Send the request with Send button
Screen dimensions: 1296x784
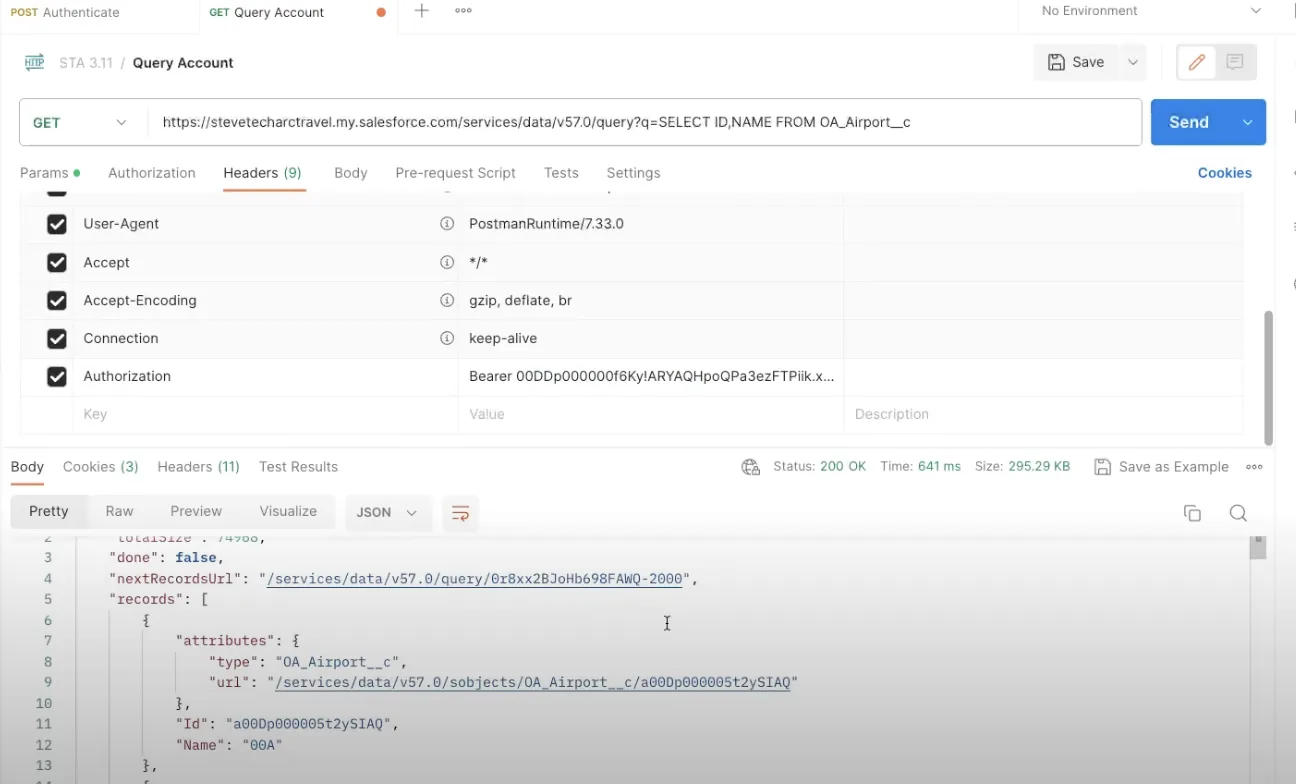click(x=1189, y=122)
